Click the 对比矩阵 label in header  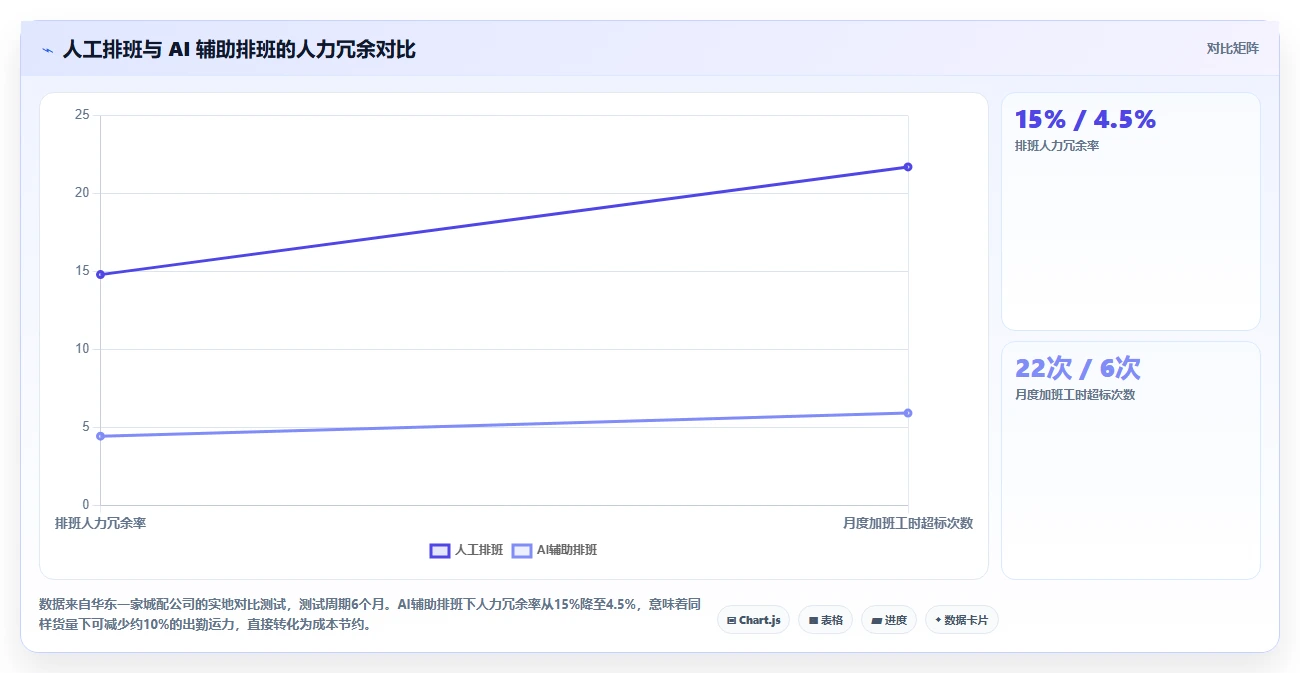click(x=1232, y=48)
